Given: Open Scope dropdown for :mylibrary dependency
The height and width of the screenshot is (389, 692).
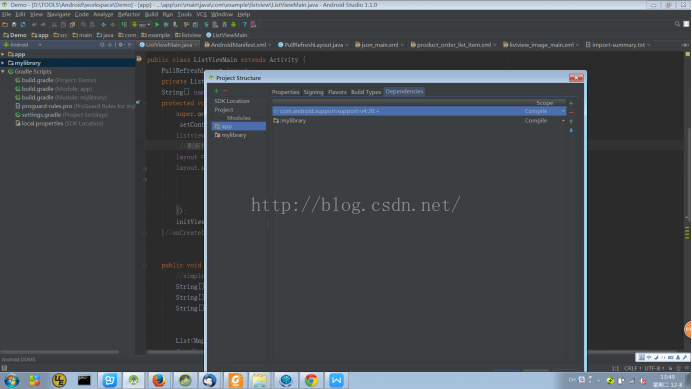Looking at the screenshot, I should point(563,121).
